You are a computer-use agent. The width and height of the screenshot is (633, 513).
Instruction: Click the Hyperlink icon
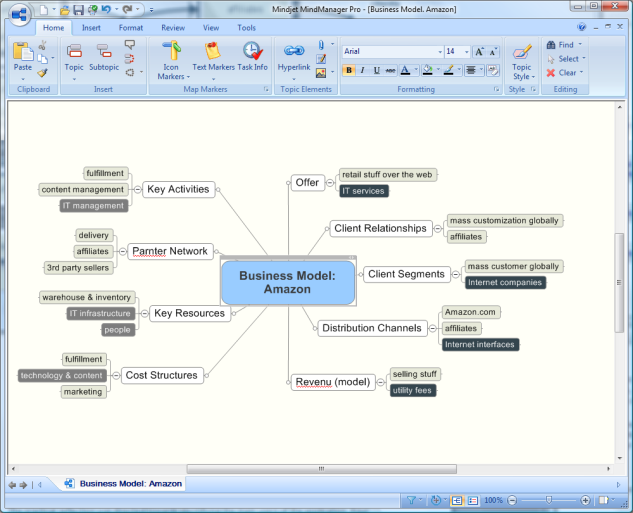pyautogui.click(x=293, y=55)
